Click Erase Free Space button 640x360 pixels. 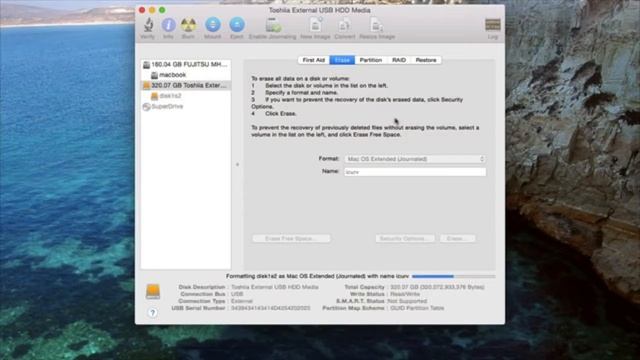(x=291, y=238)
